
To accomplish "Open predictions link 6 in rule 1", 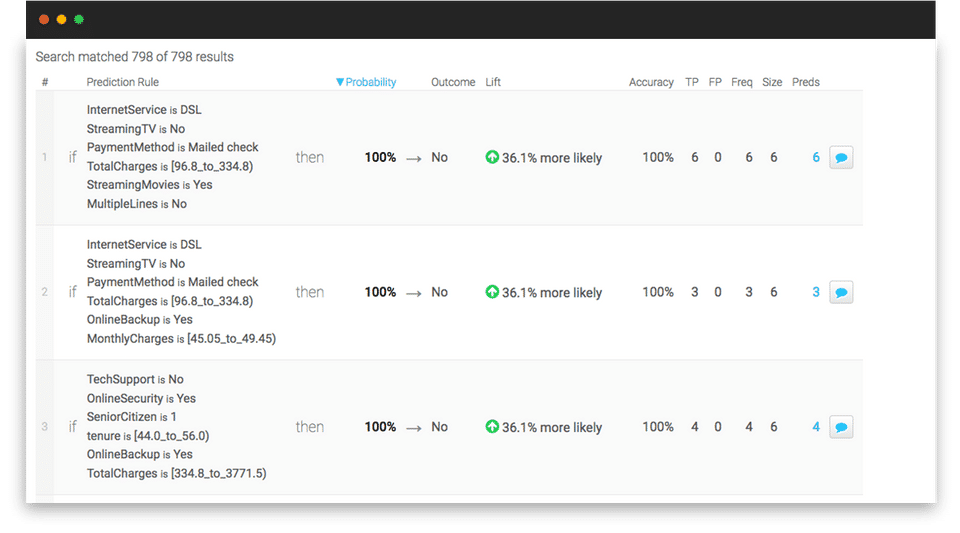I will [816, 158].
